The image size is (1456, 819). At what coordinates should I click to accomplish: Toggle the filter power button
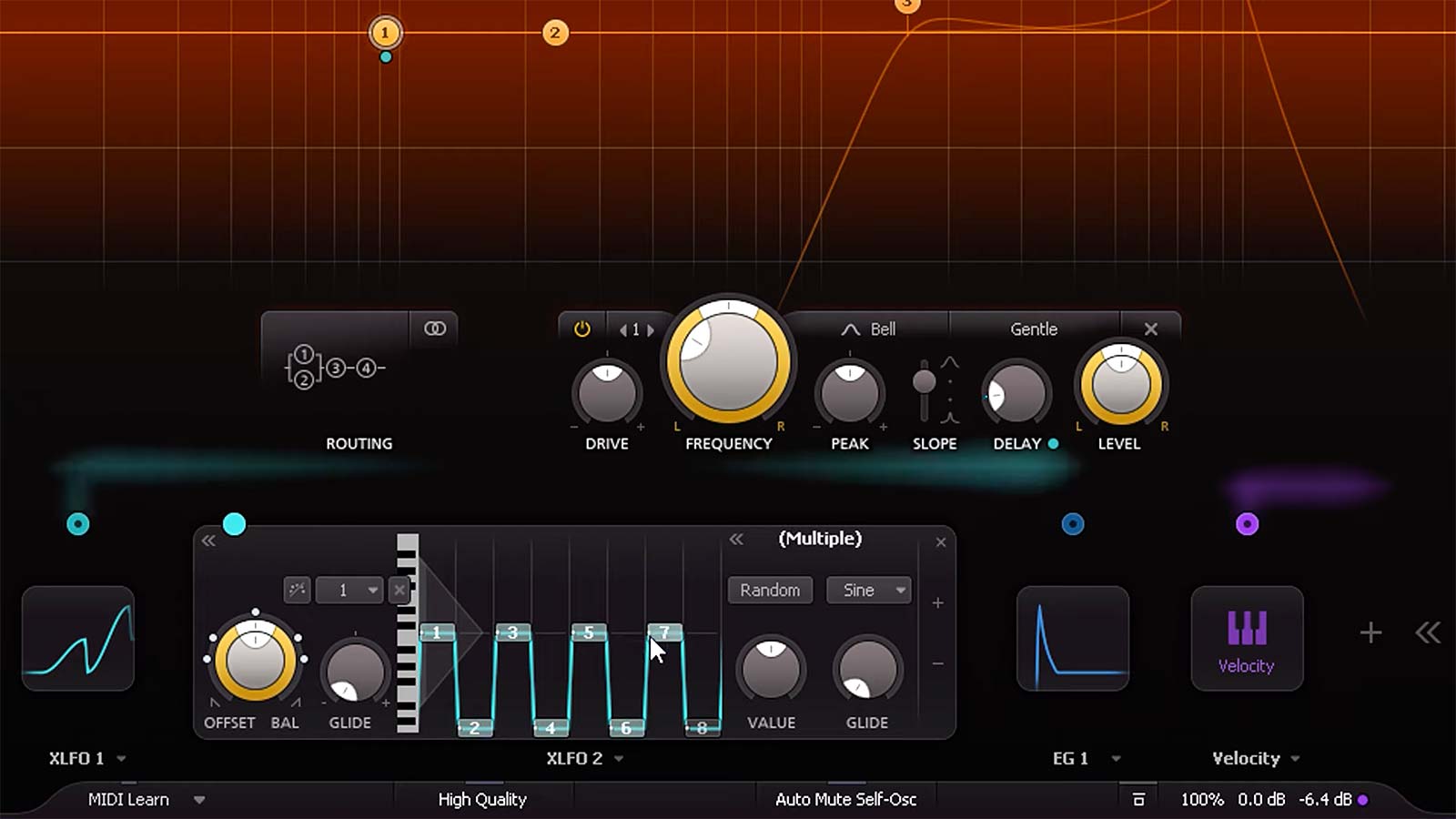[581, 329]
